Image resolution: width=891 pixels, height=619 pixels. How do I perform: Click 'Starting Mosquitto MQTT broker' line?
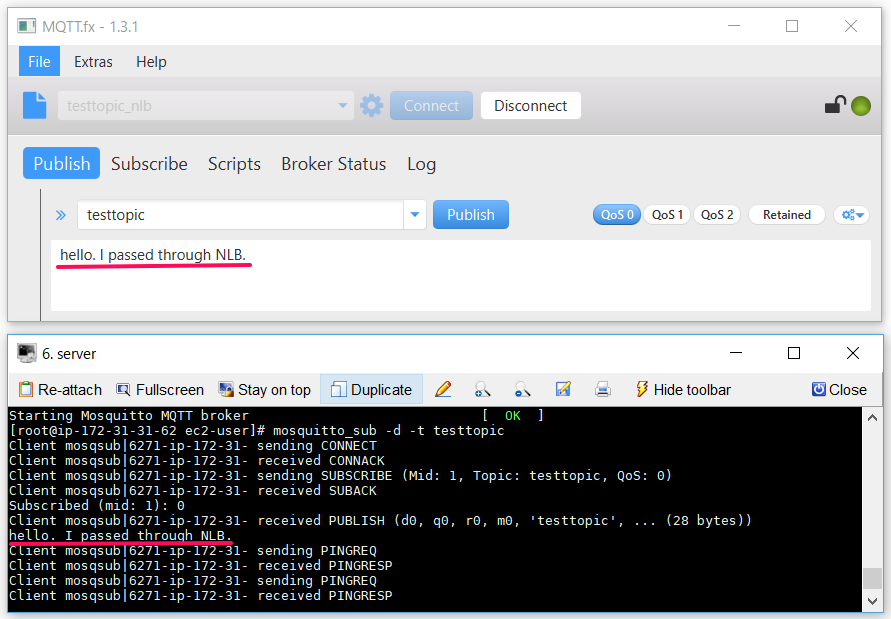tap(129, 416)
